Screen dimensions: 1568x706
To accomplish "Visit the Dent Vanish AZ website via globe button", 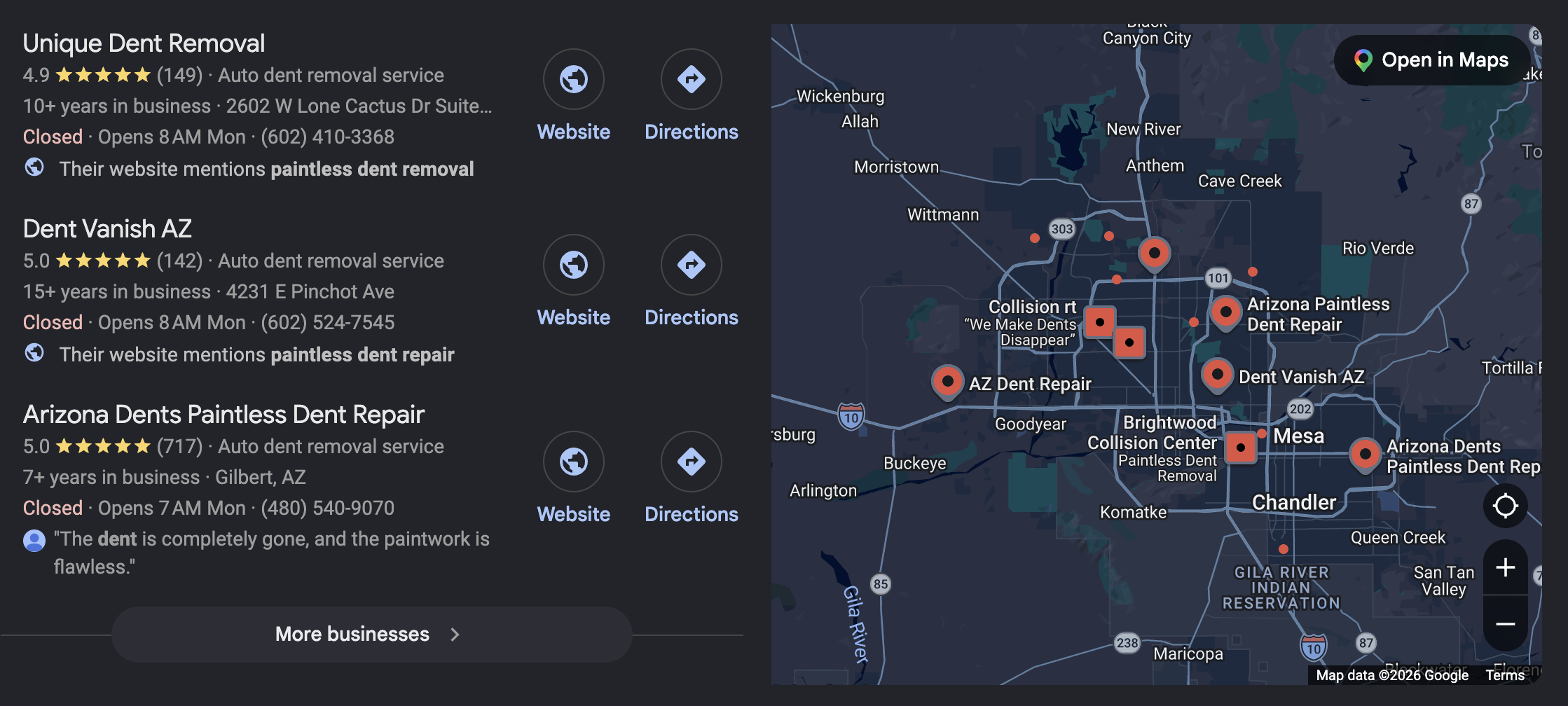I will (x=574, y=265).
